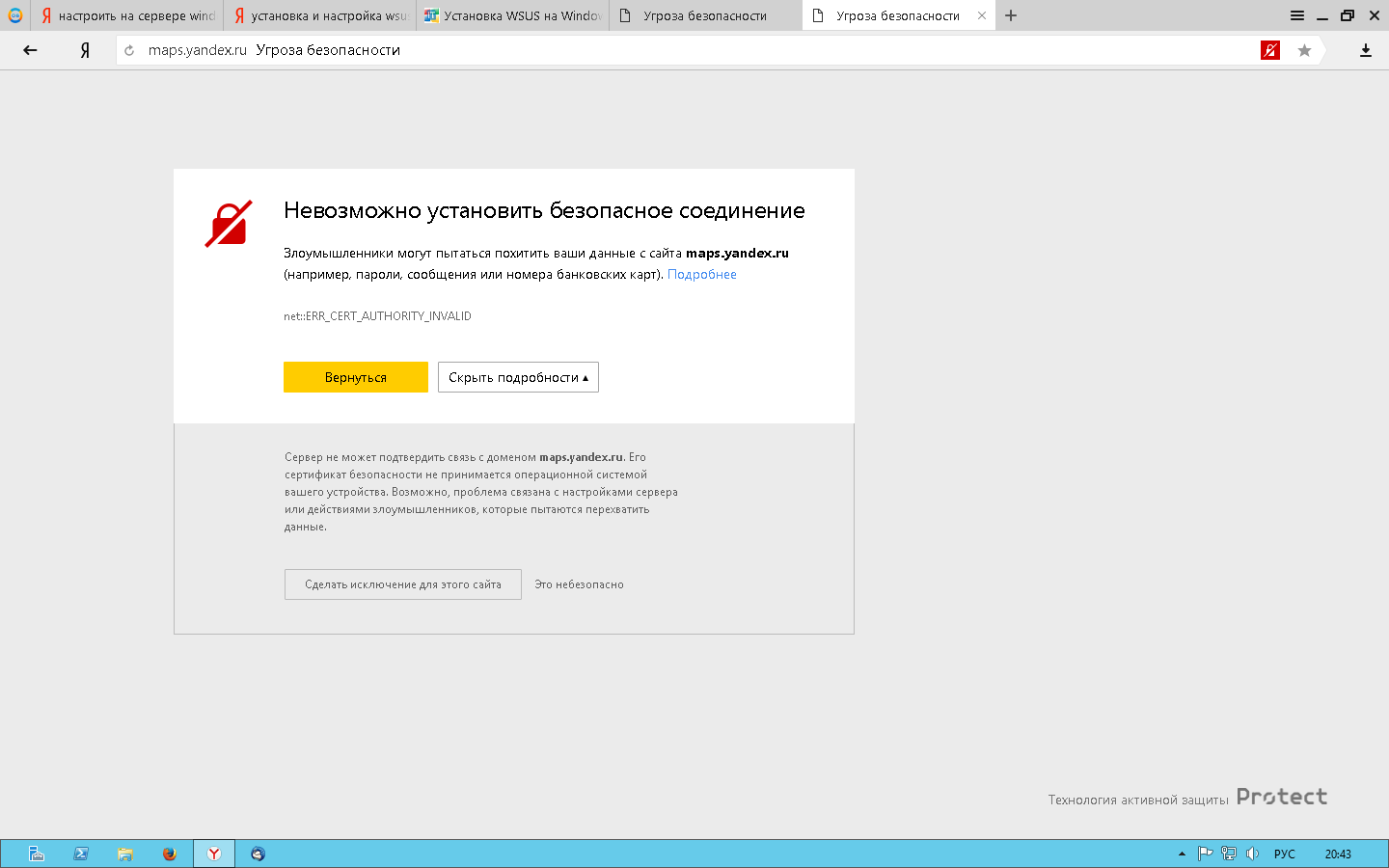
Task: Show hidden tray icons arrow
Action: point(1182,854)
